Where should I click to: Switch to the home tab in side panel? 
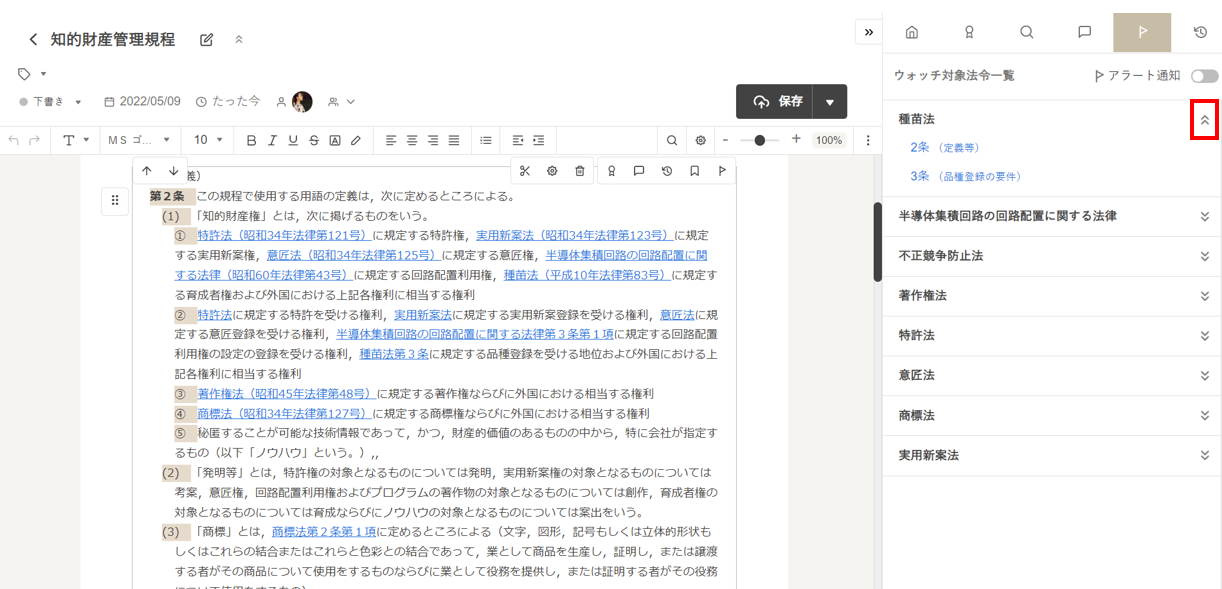coord(911,32)
